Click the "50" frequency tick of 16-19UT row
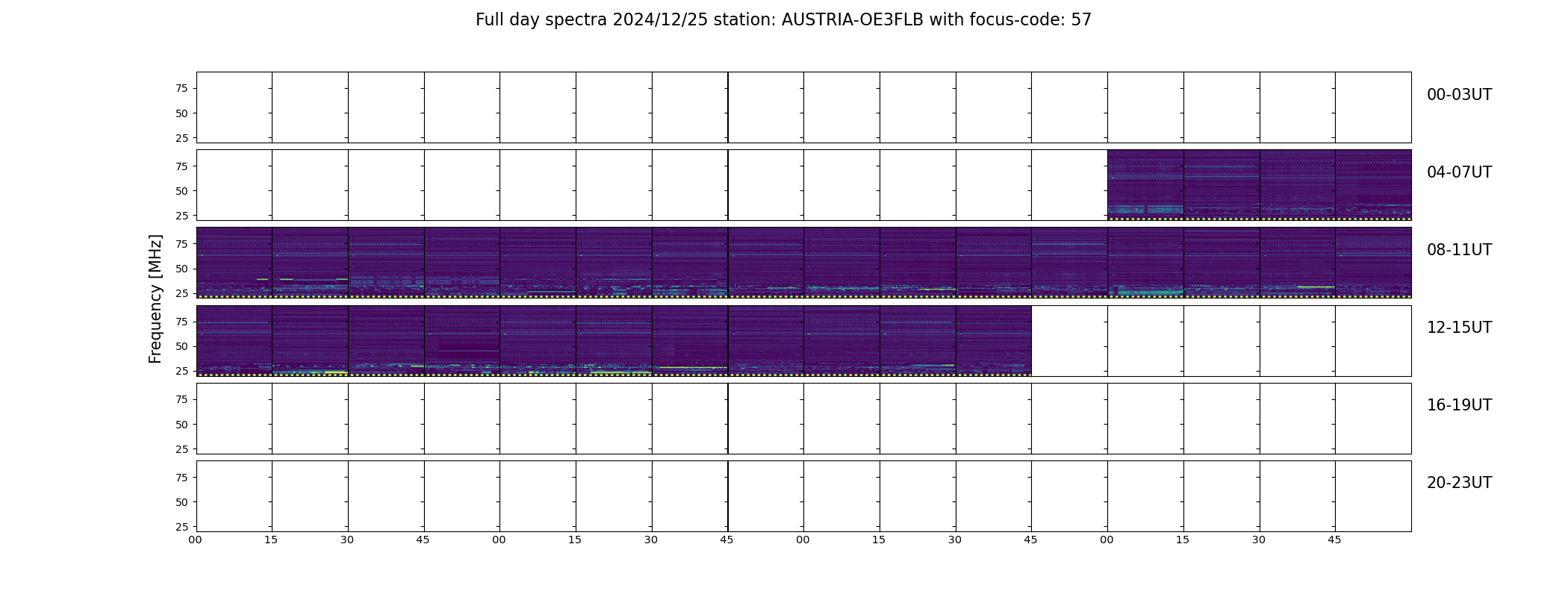The width and height of the screenshot is (1568, 597). 181,425
